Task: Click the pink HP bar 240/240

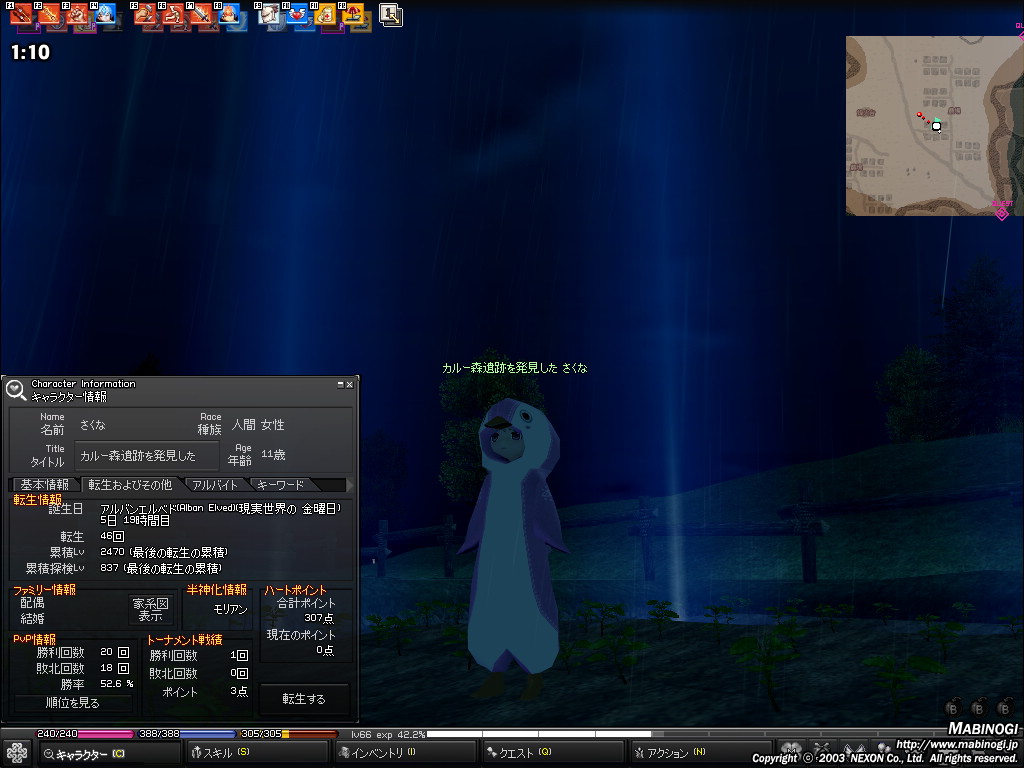Action: pos(84,734)
